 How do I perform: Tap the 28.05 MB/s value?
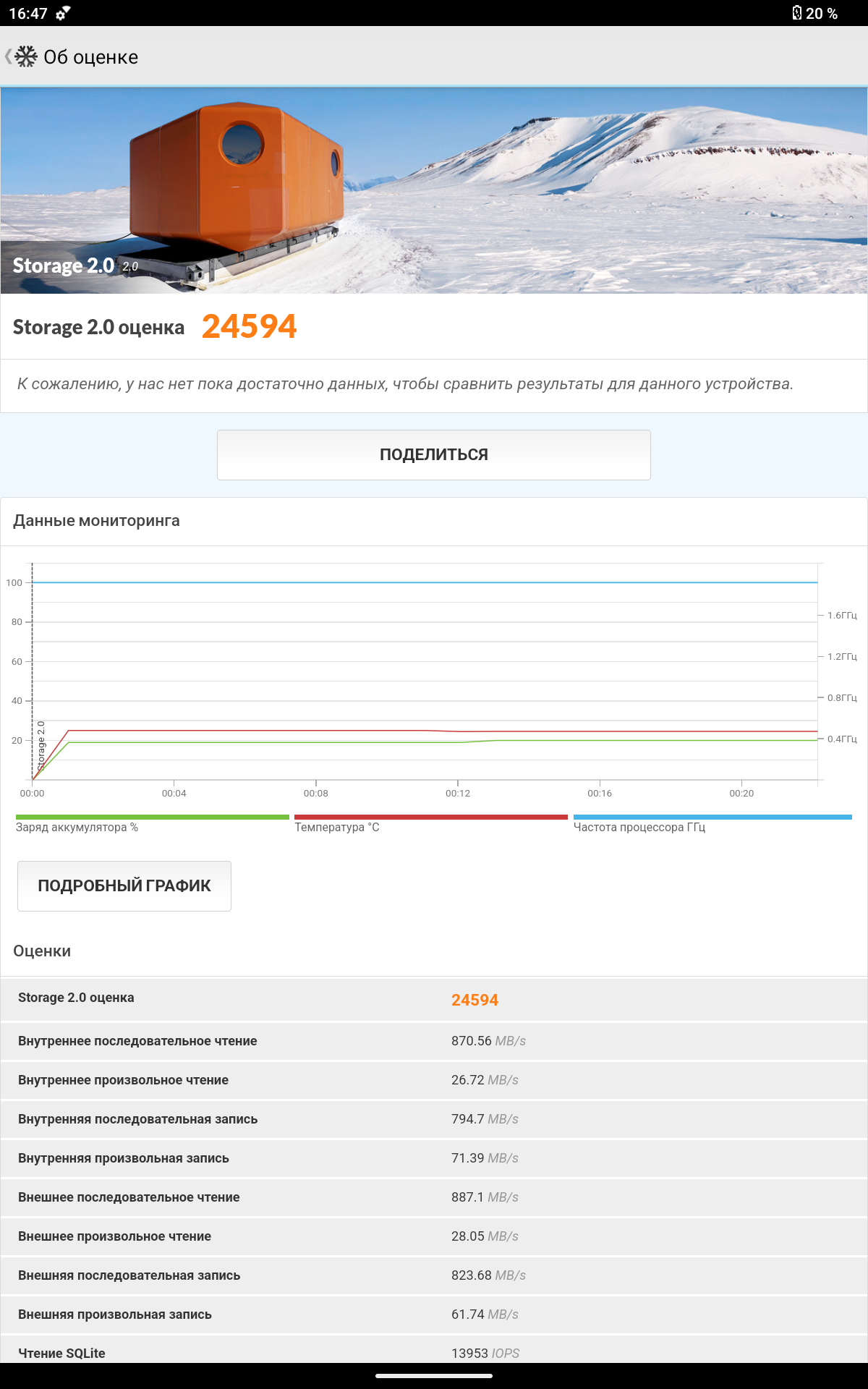(x=485, y=1236)
